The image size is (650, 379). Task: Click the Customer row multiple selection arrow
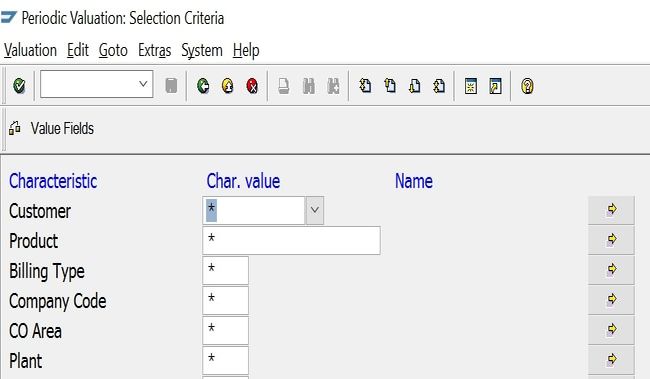point(611,210)
